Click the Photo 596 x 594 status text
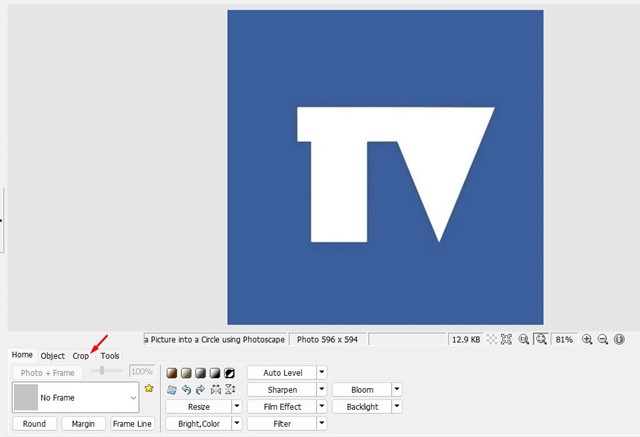Screen dimensions: 640x437 coord(327,339)
